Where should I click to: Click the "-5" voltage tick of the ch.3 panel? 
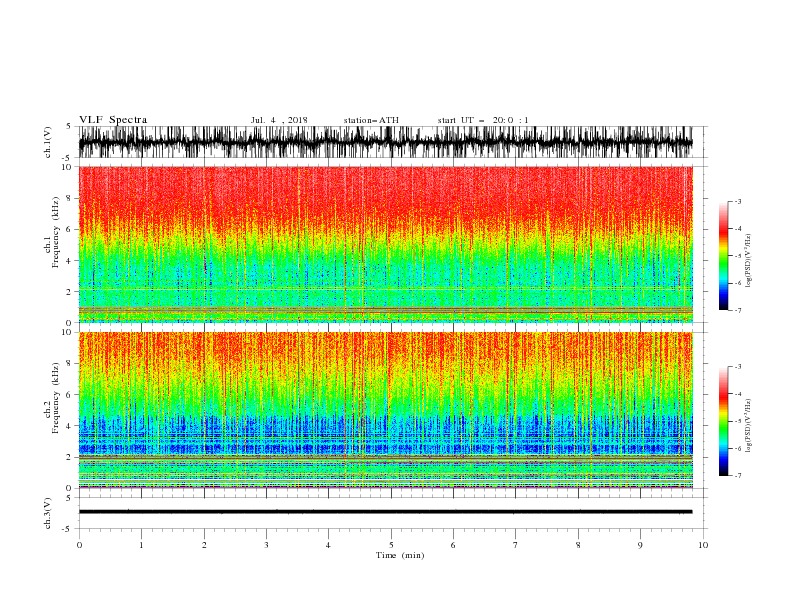68,529
